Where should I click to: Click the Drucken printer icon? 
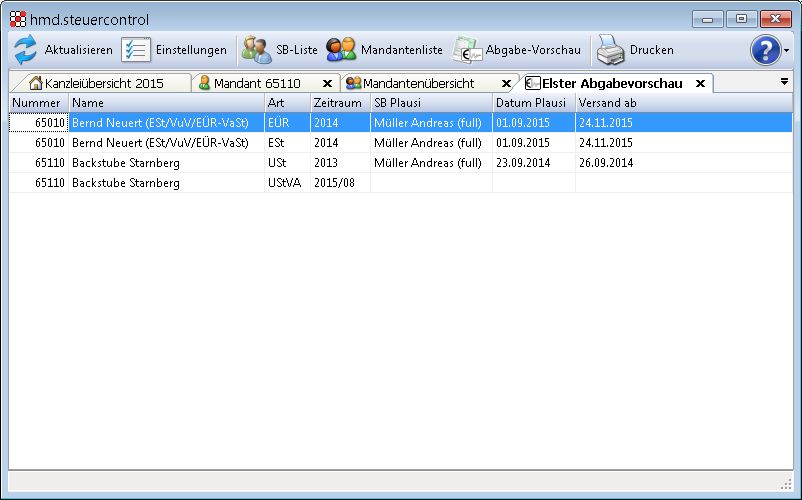coord(610,50)
